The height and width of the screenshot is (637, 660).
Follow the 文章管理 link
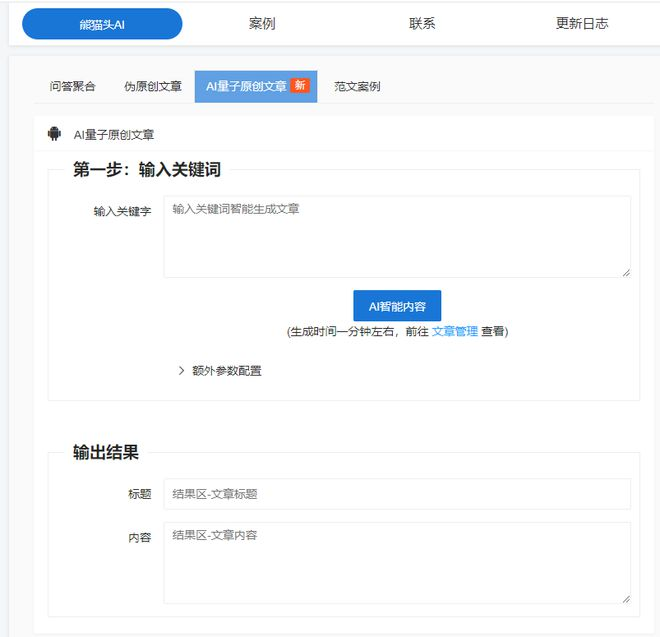454,331
